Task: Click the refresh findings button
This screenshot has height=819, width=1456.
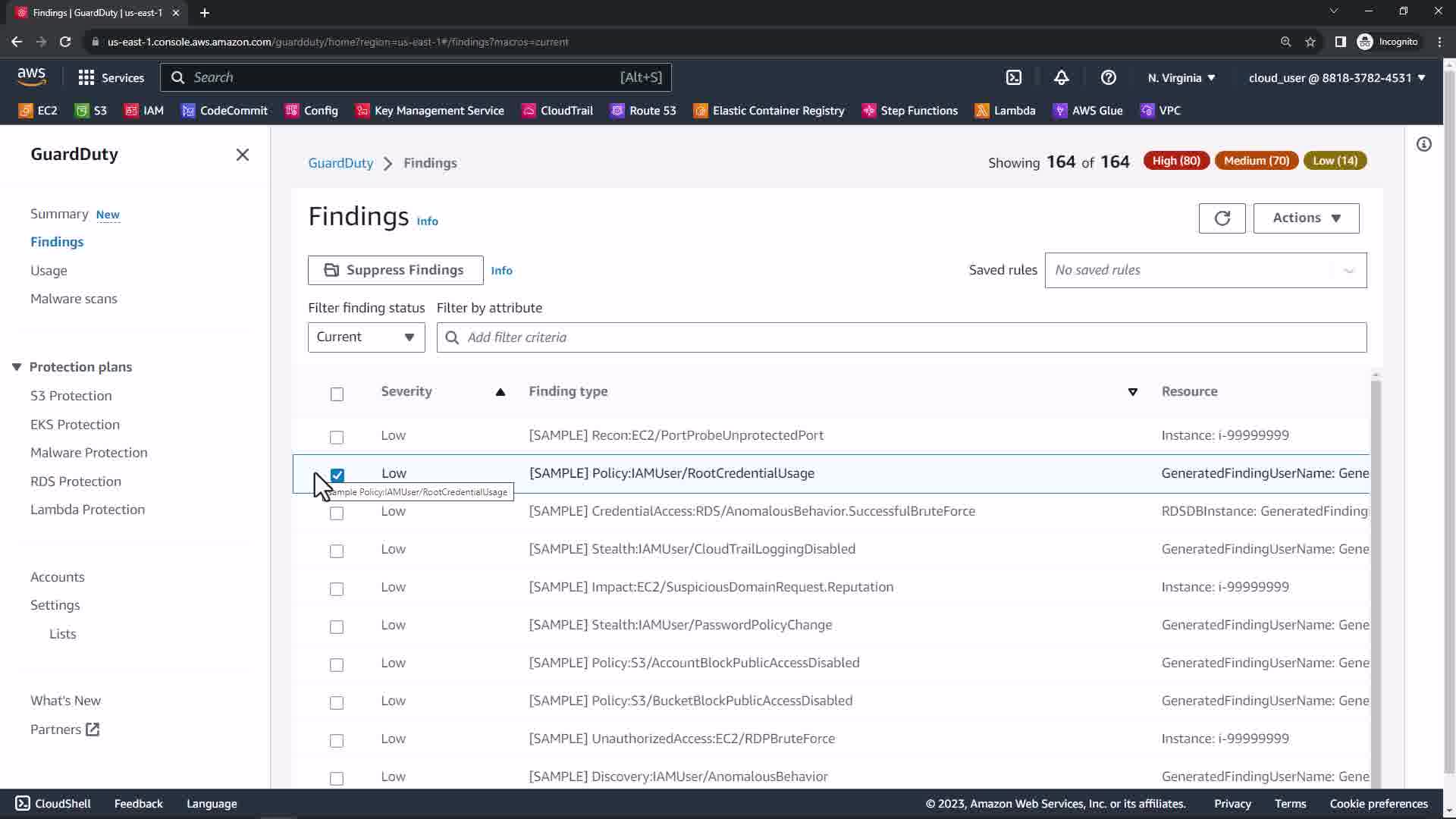Action: [1222, 218]
